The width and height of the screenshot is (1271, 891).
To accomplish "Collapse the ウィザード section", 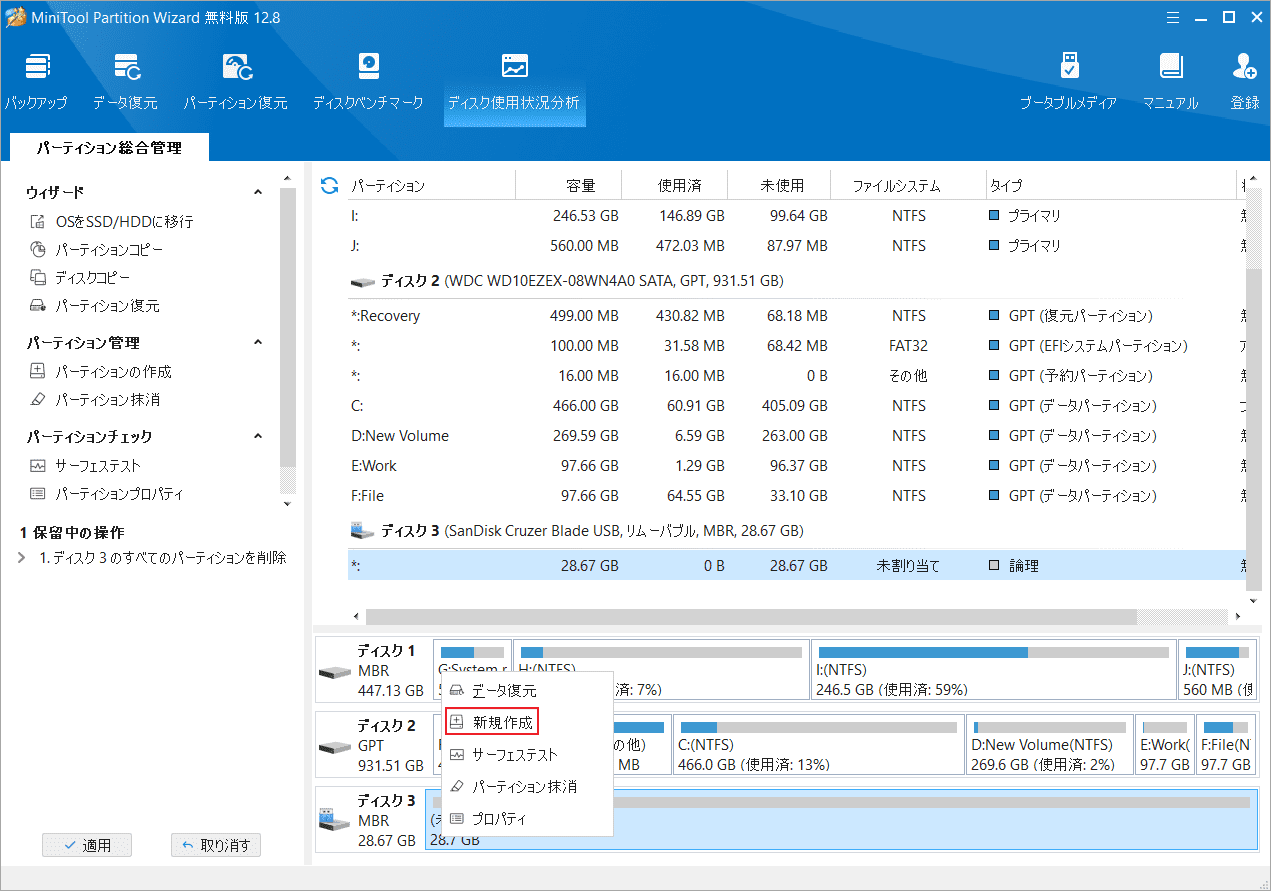I will tap(258, 191).
